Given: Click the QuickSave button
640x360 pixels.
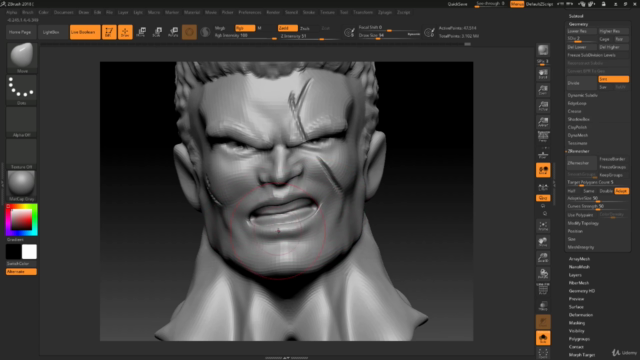Looking at the screenshot, I should click(x=457, y=4).
